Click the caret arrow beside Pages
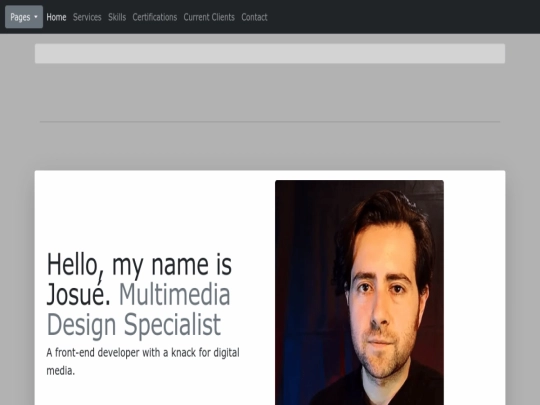Viewport: 540px width, 405px height. coord(36,17)
